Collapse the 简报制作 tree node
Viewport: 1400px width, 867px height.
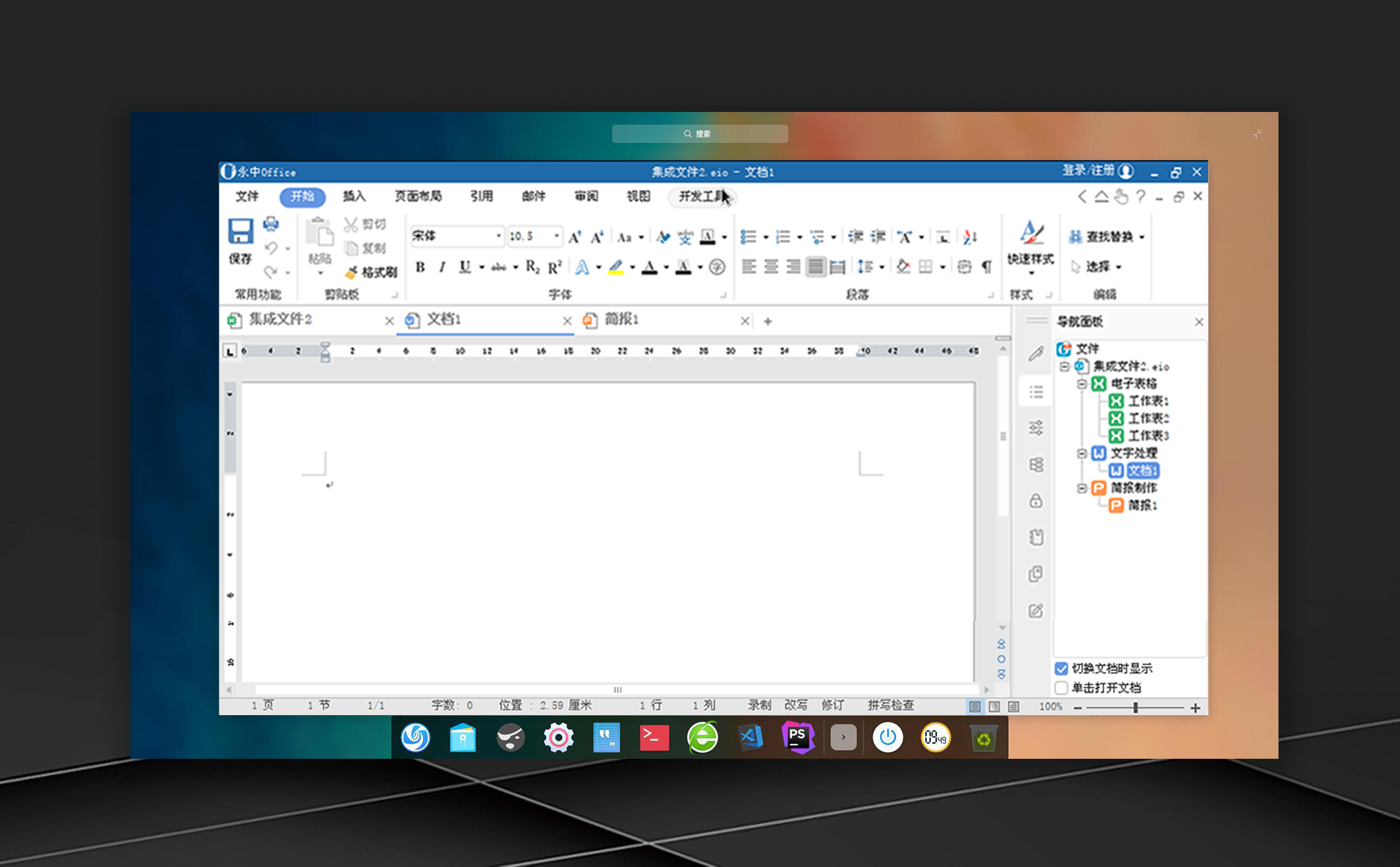point(1081,488)
